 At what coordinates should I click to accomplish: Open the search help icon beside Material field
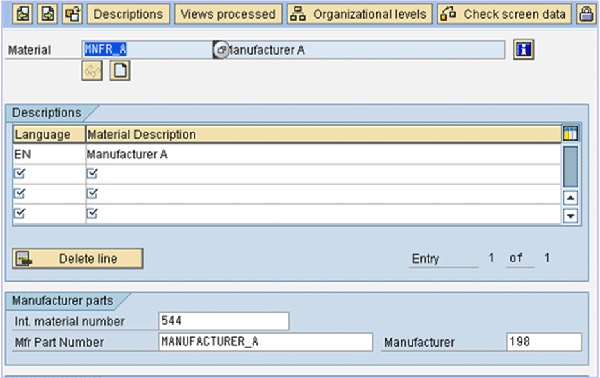(220, 50)
